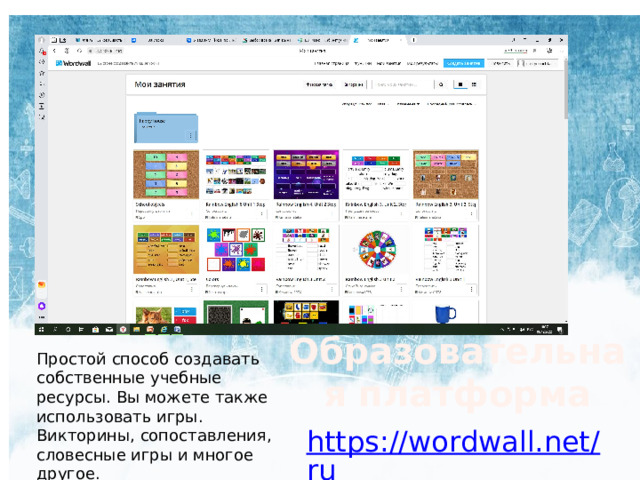This screenshot has height=480, width=640.
Task: Open the Главная страница nav item on Wordwall
Action: click(x=331, y=63)
